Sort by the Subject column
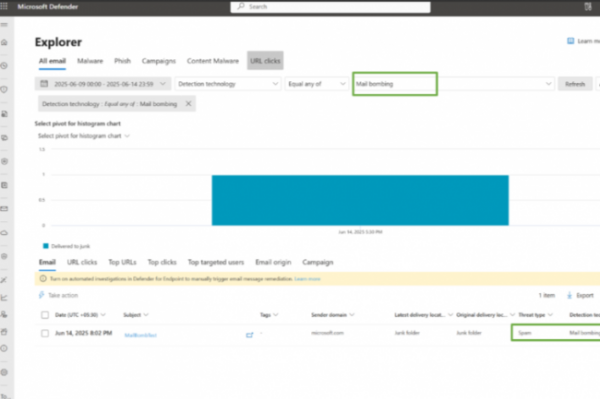600x399 pixels. [135, 315]
